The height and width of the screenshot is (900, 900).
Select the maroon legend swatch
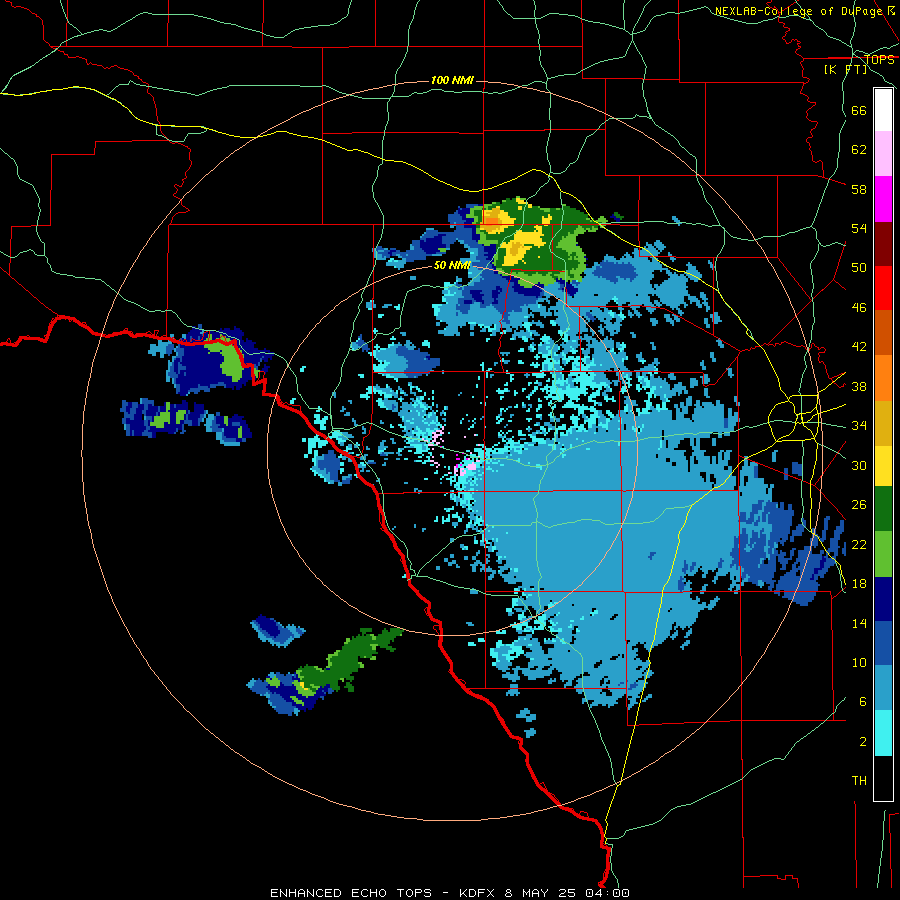(x=883, y=244)
